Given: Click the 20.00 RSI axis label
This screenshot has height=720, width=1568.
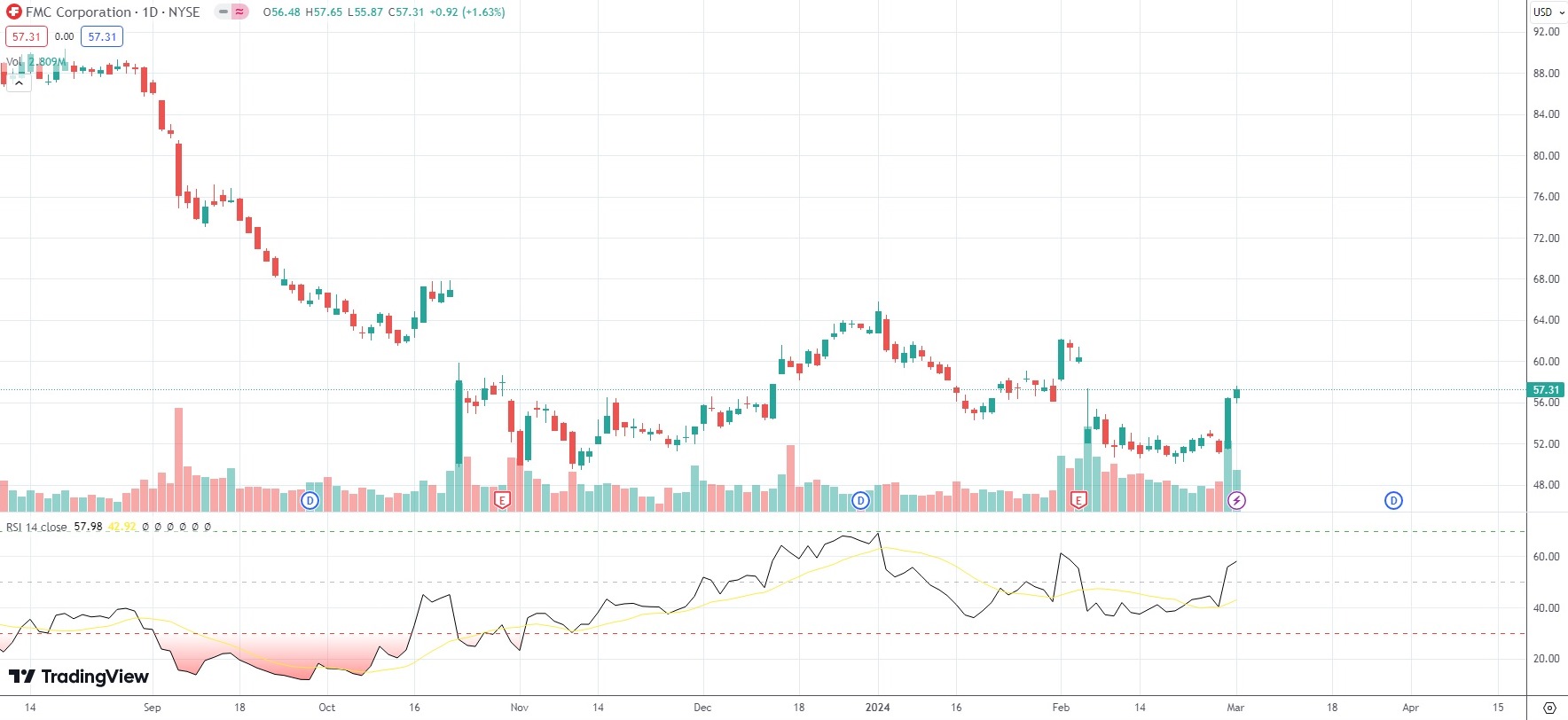Looking at the screenshot, I should [x=1546, y=659].
